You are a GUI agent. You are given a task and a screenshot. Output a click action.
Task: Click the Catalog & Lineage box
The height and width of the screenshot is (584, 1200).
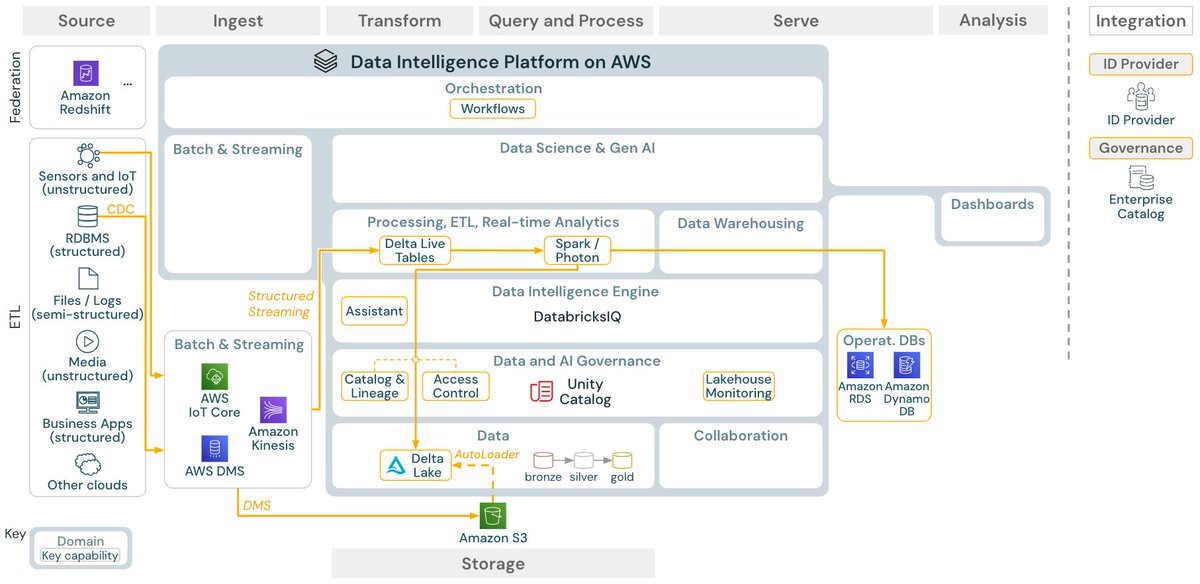(375, 386)
